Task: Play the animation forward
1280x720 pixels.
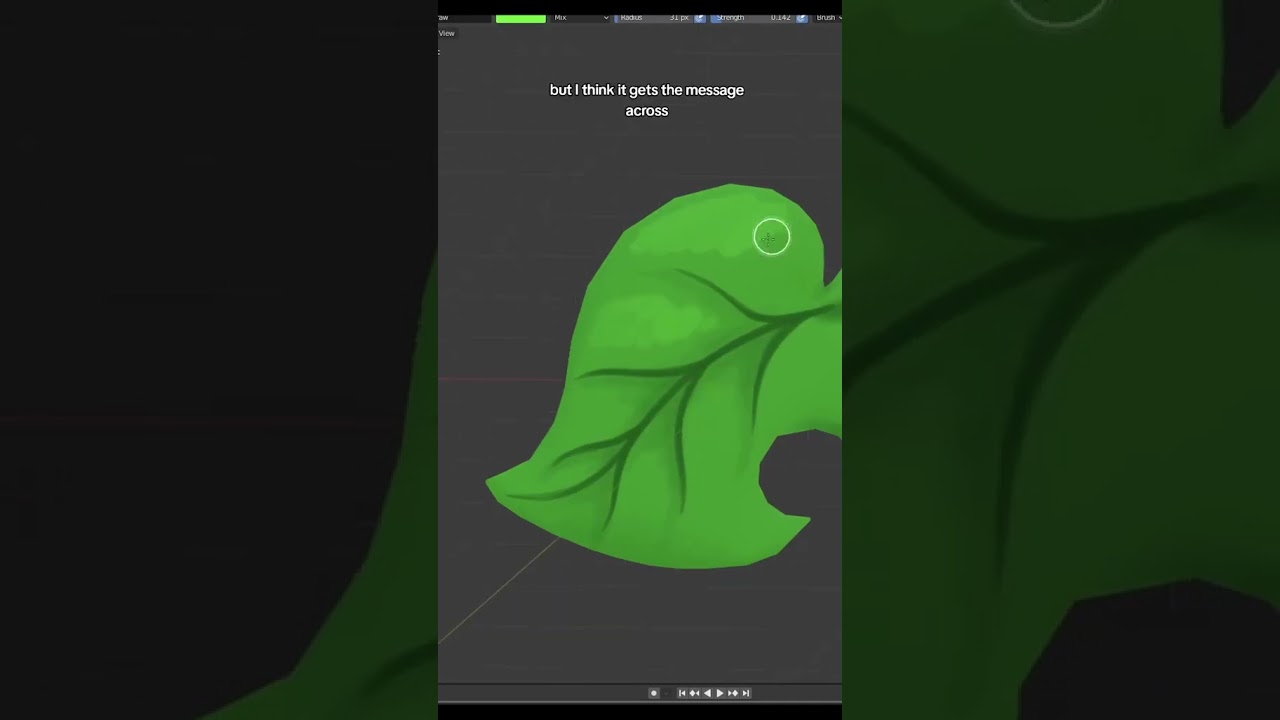Action: [x=720, y=693]
